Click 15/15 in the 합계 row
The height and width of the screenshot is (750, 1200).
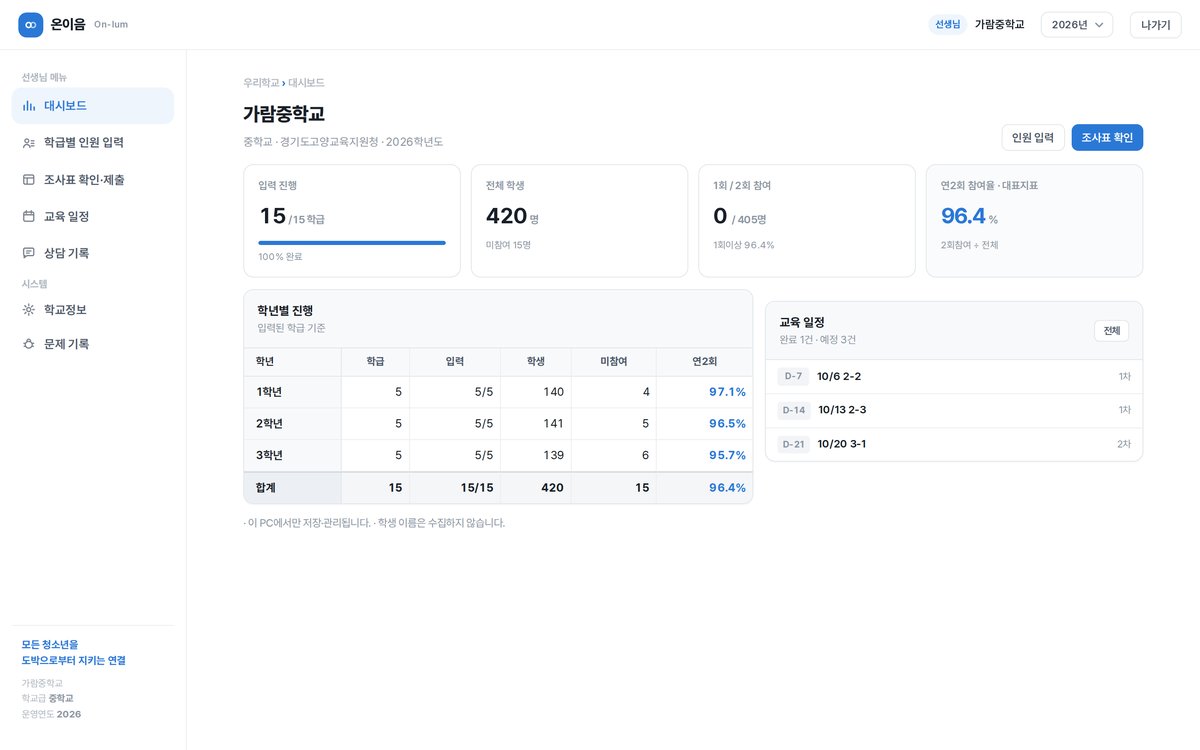477,488
